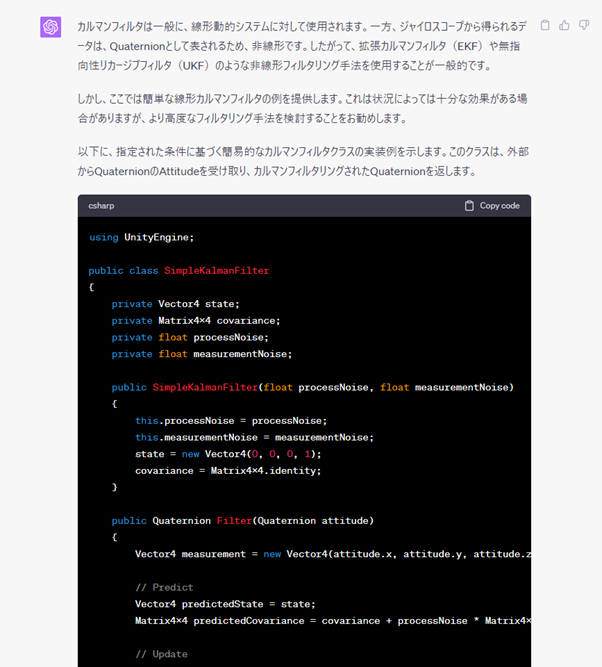This screenshot has width=602, height=667.
Task: Click the 'Matrix4x4 predictedCovariance' line
Action: [333, 621]
